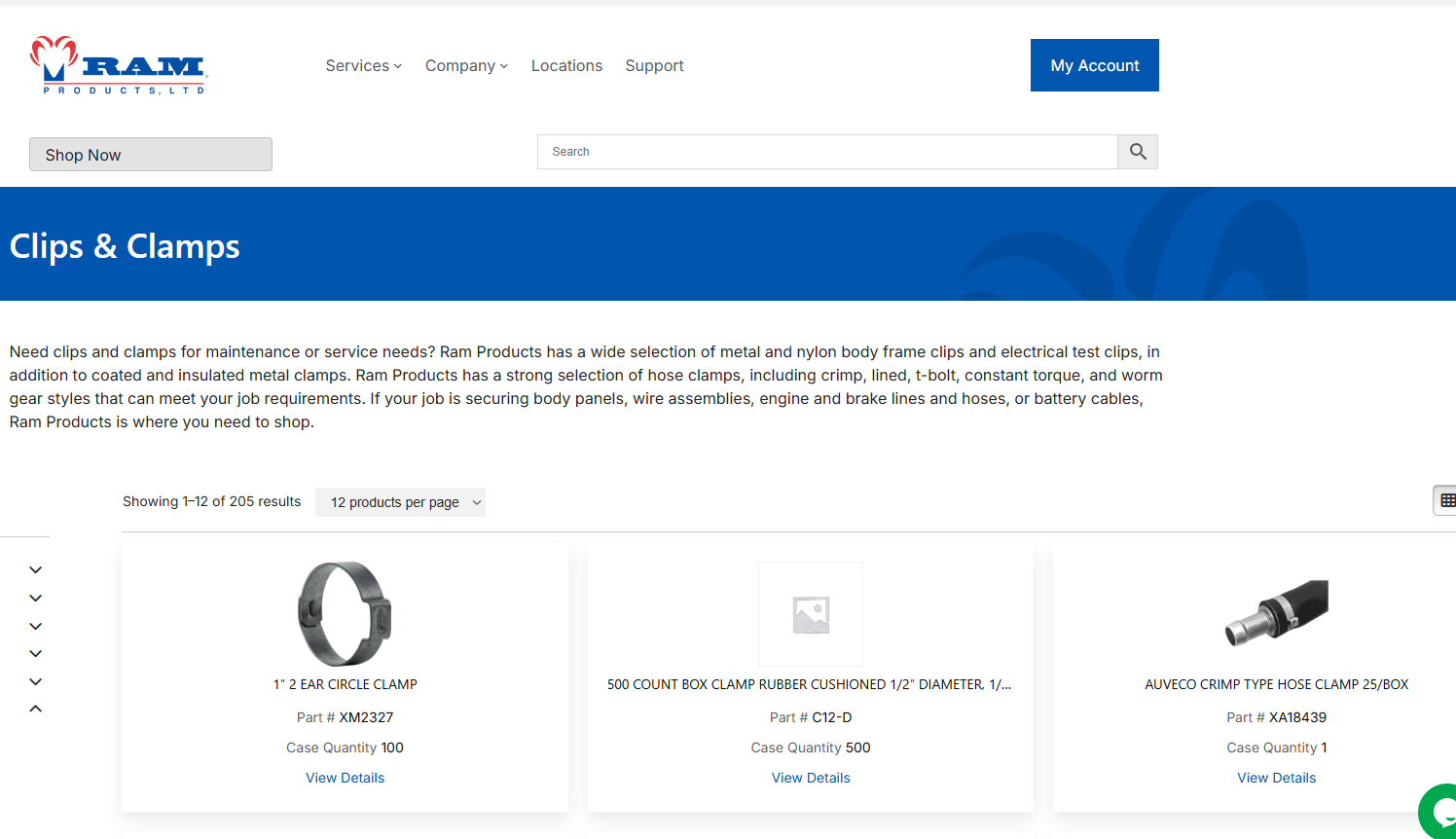Screen dimensions: 1456x839
Task: View Details for the C12-D box clamp
Action: click(811, 778)
